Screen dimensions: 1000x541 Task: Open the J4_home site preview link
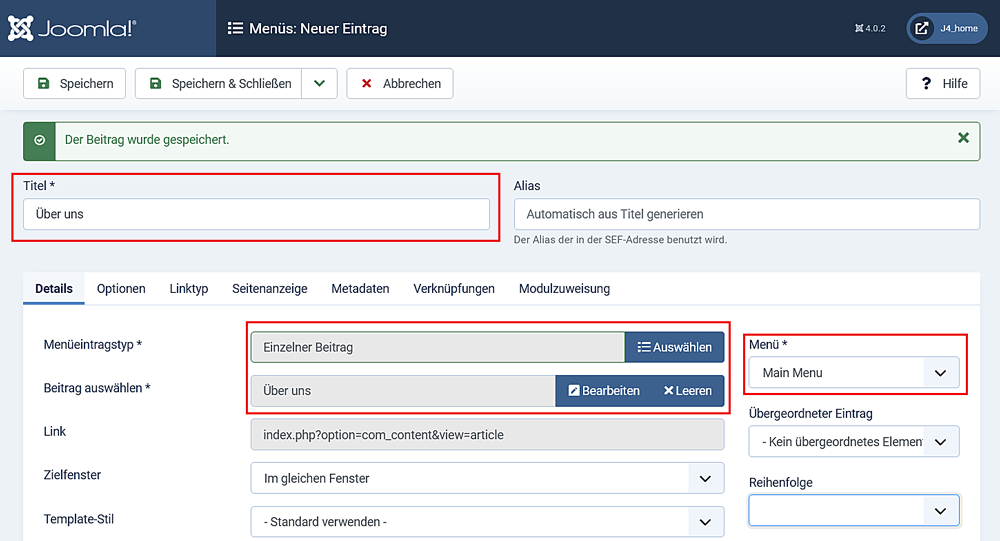pos(947,29)
